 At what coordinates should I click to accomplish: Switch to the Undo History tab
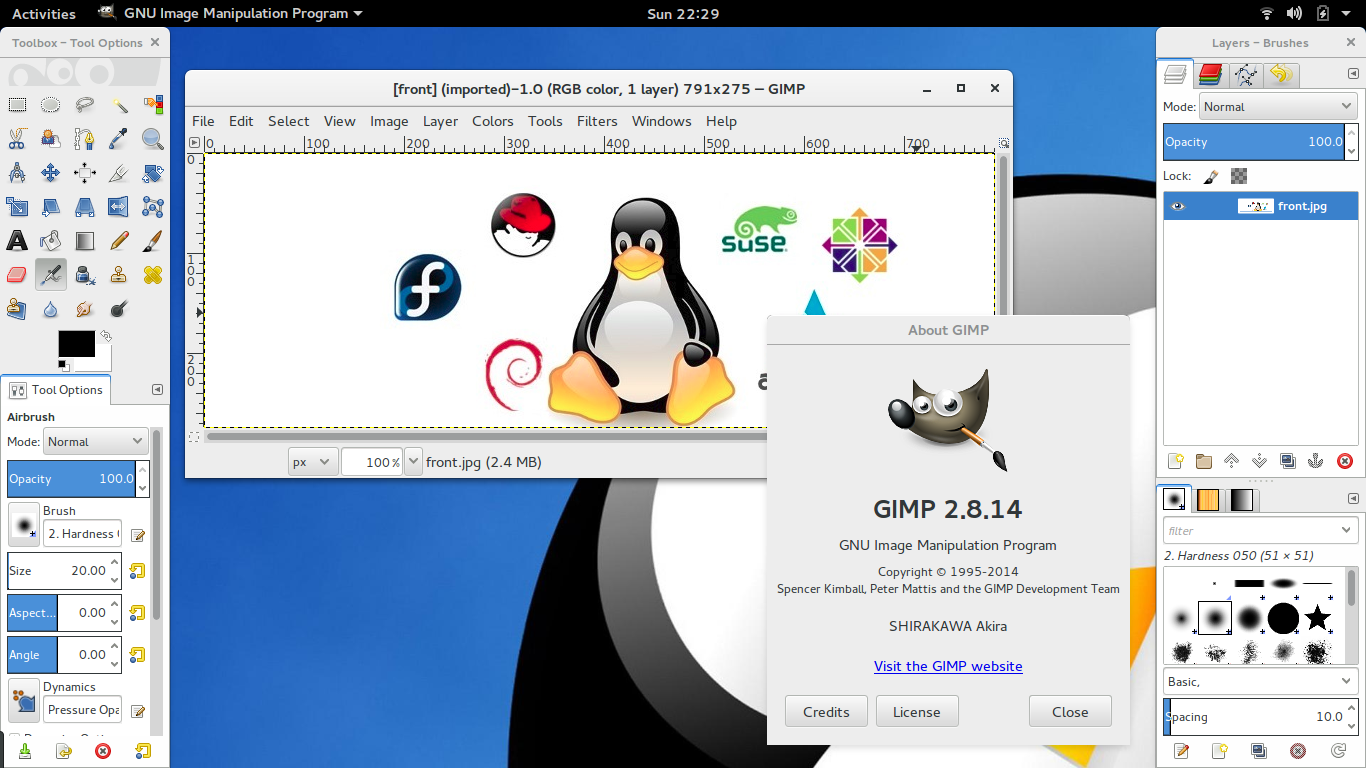coord(1281,75)
